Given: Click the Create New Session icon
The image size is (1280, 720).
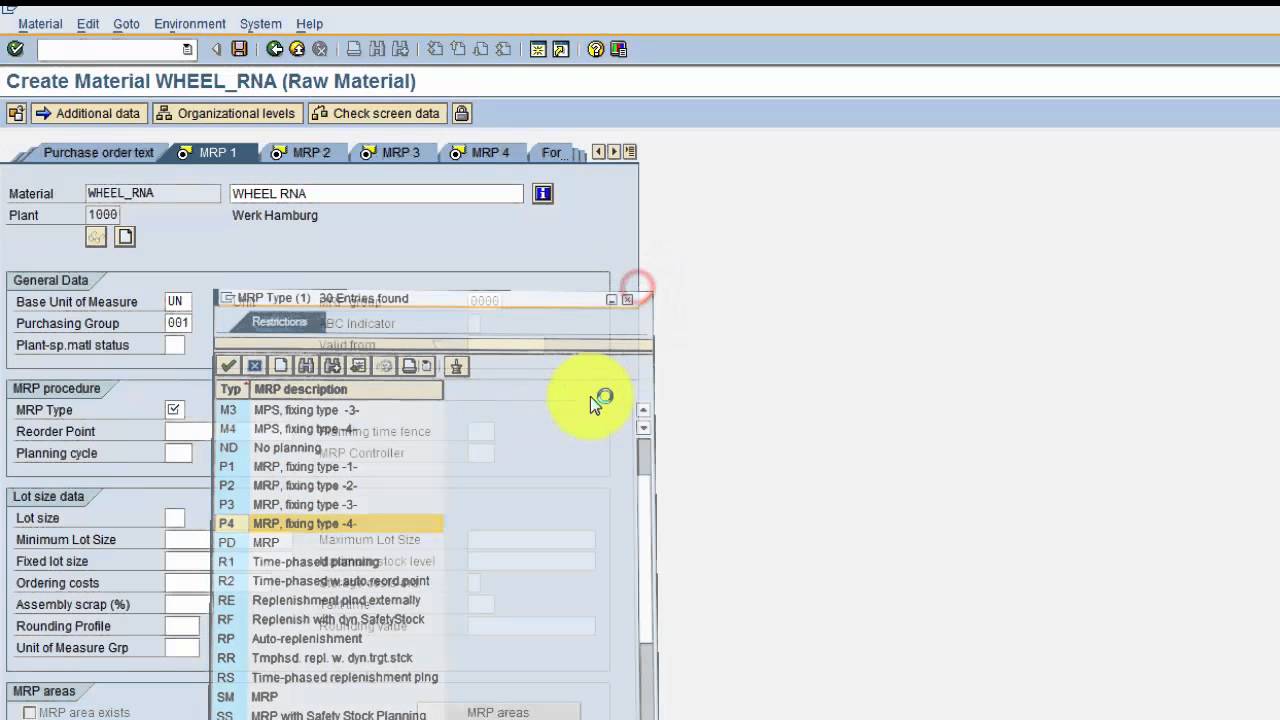Looking at the screenshot, I should pyautogui.click(x=538, y=49).
